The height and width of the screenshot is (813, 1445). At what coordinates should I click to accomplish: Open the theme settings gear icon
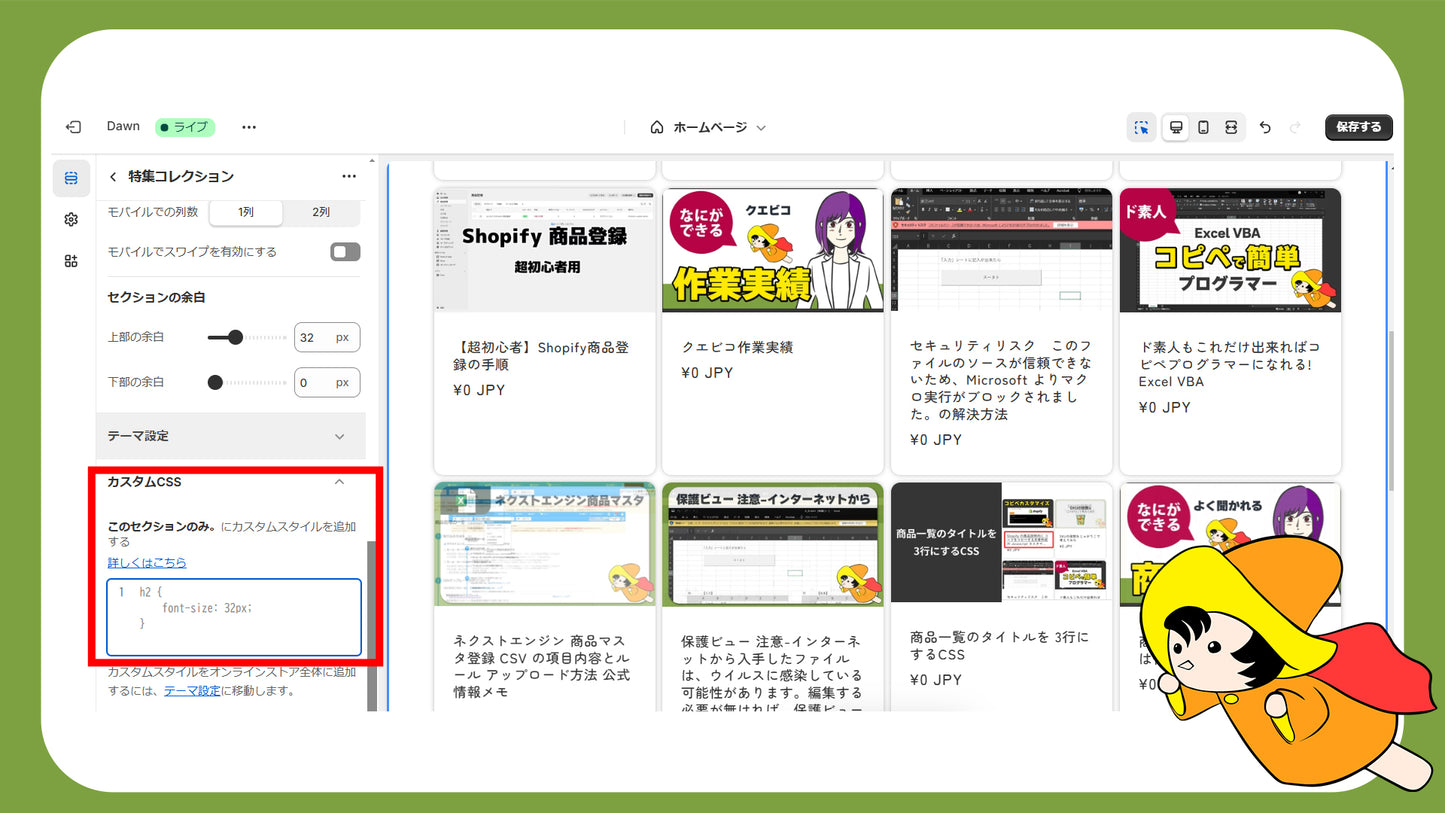(71, 219)
